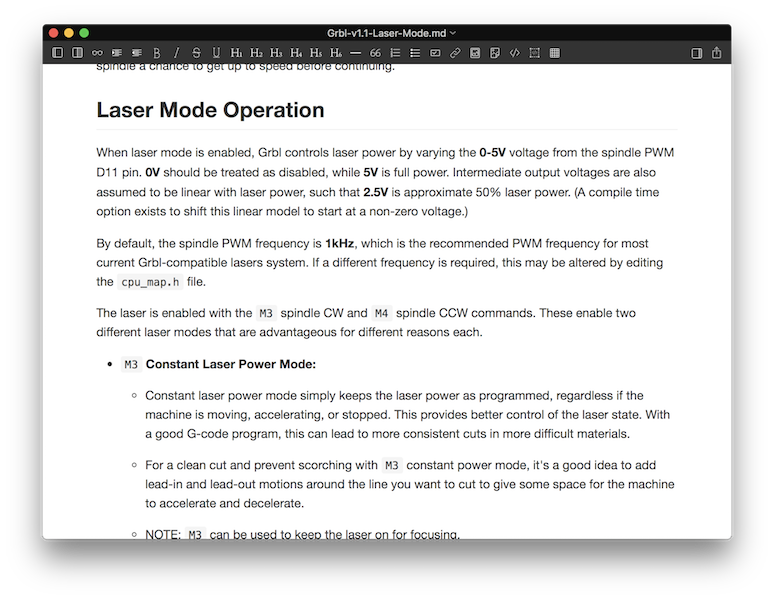Insert a code block

(x=535, y=53)
